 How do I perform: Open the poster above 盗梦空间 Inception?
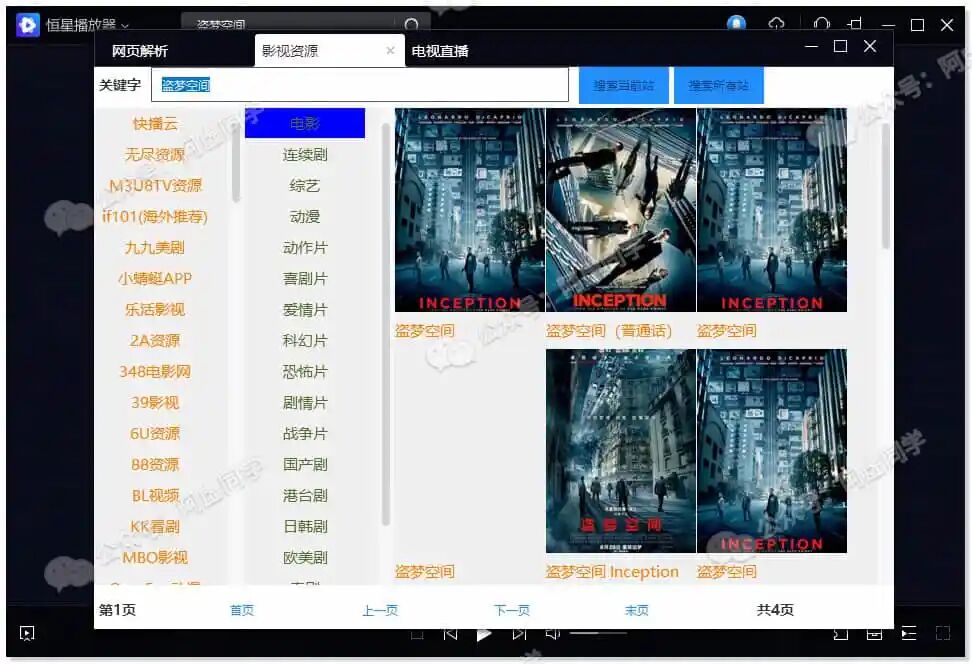click(621, 451)
